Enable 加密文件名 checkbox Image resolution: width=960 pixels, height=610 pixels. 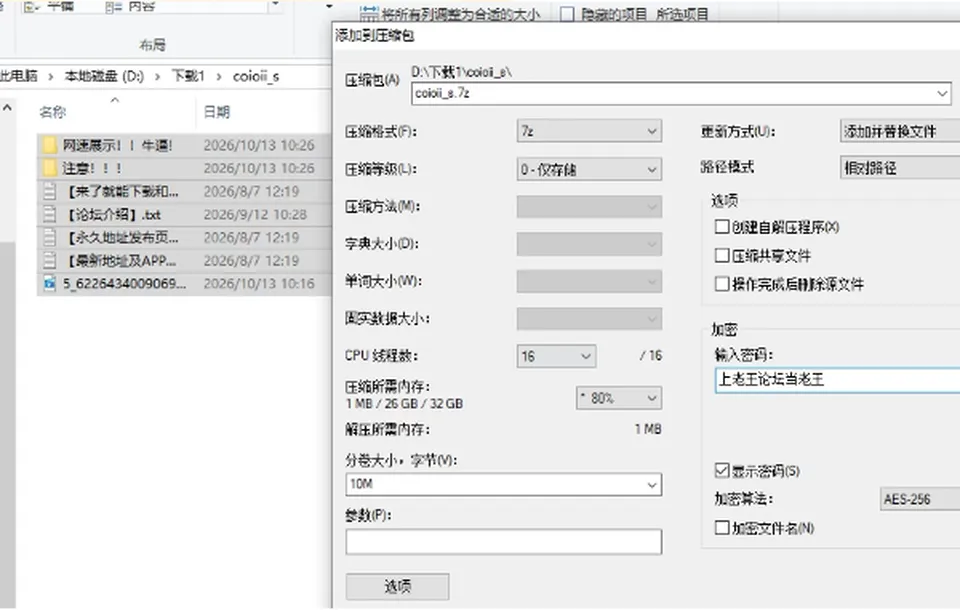point(722,527)
